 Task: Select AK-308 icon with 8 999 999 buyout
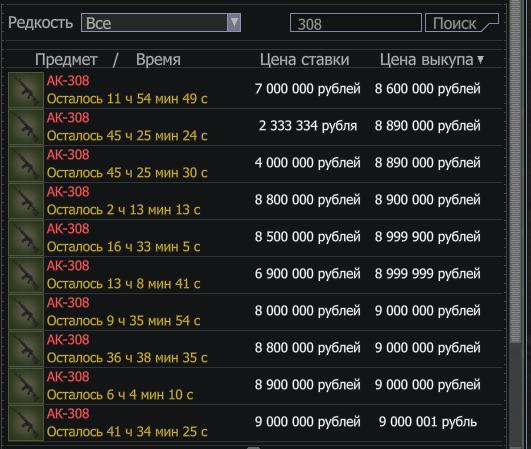click(26, 275)
